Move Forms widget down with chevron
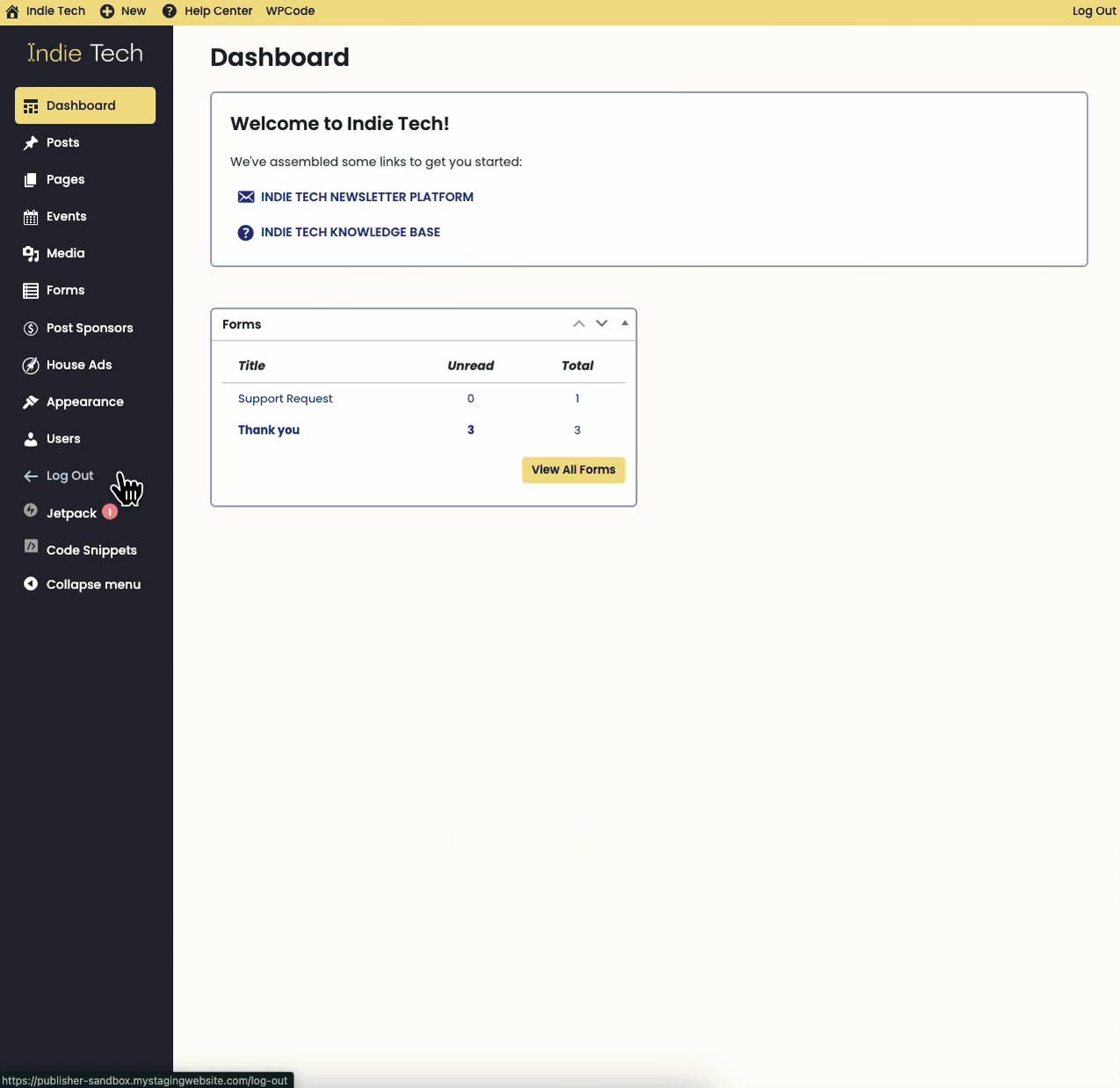Image resolution: width=1120 pixels, height=1088 pixels. coord(602,324)
